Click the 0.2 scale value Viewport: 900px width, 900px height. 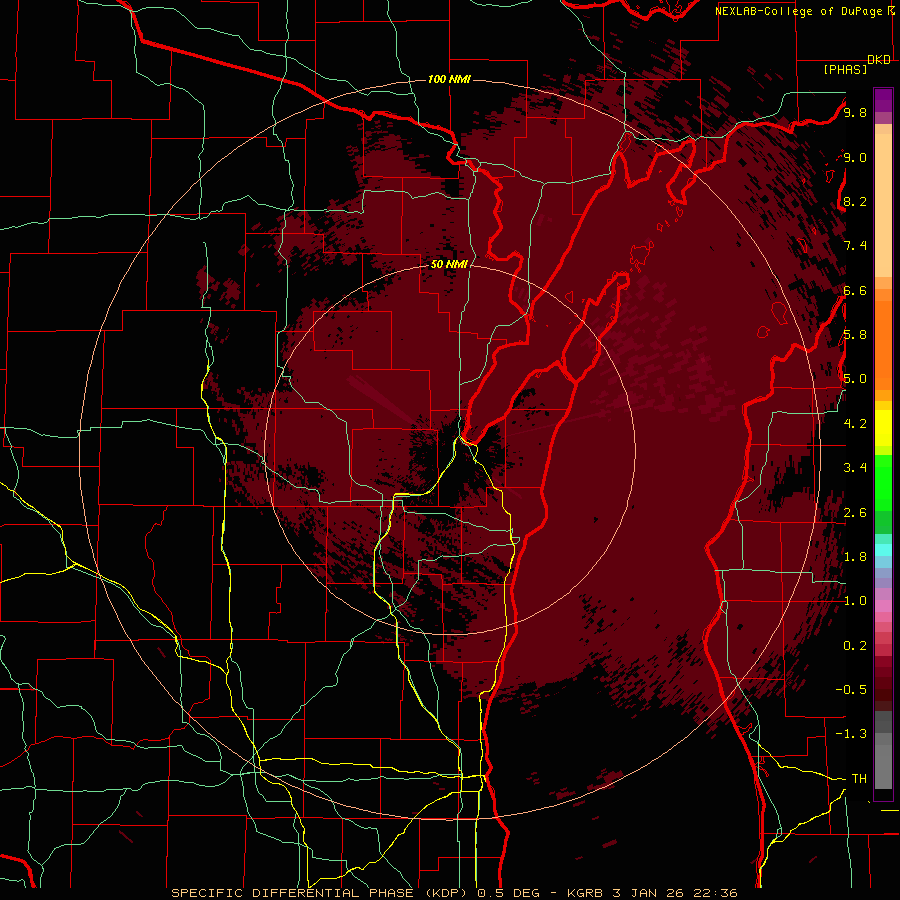855,646
